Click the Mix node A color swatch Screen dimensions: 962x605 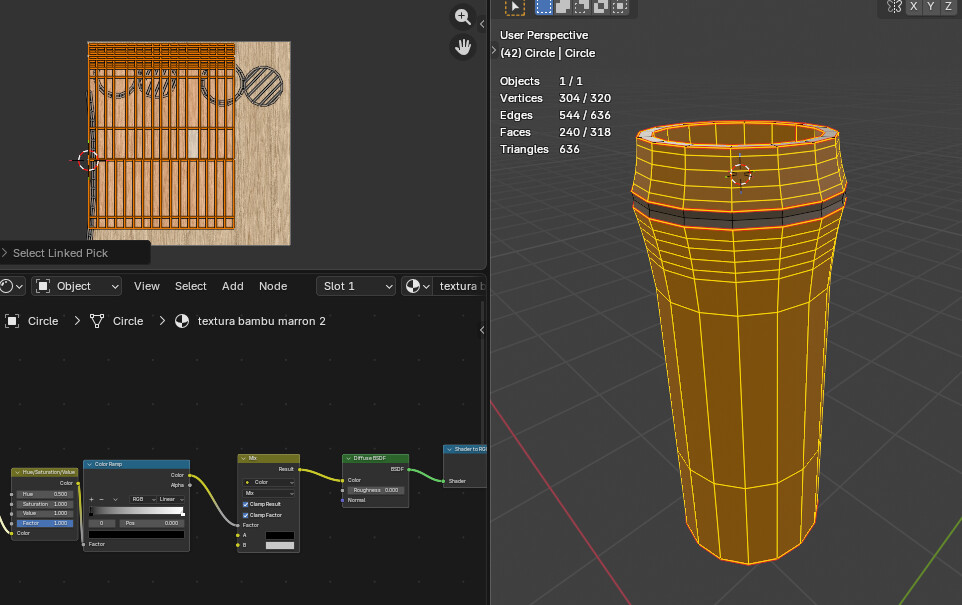click(280, 535)
